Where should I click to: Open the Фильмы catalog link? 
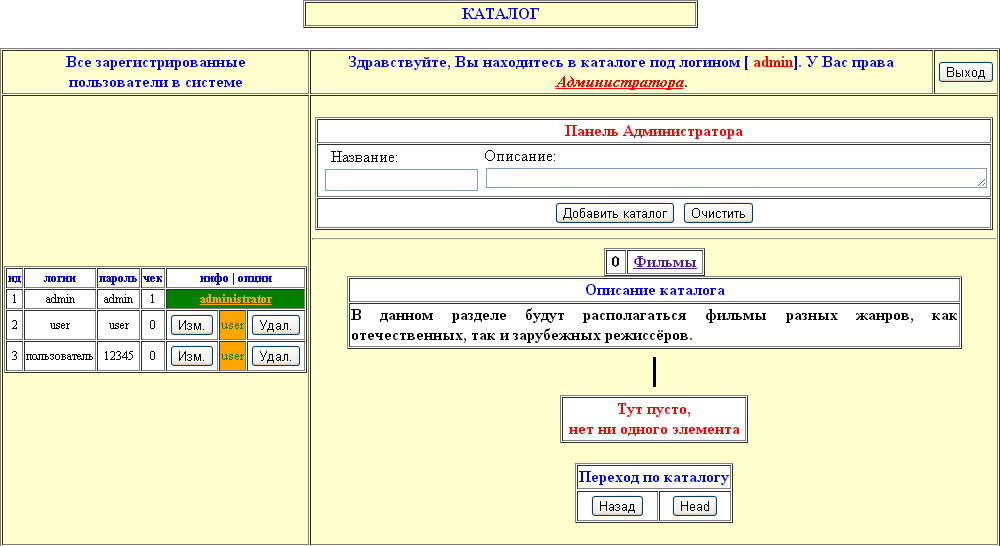(x=664, y=262)
